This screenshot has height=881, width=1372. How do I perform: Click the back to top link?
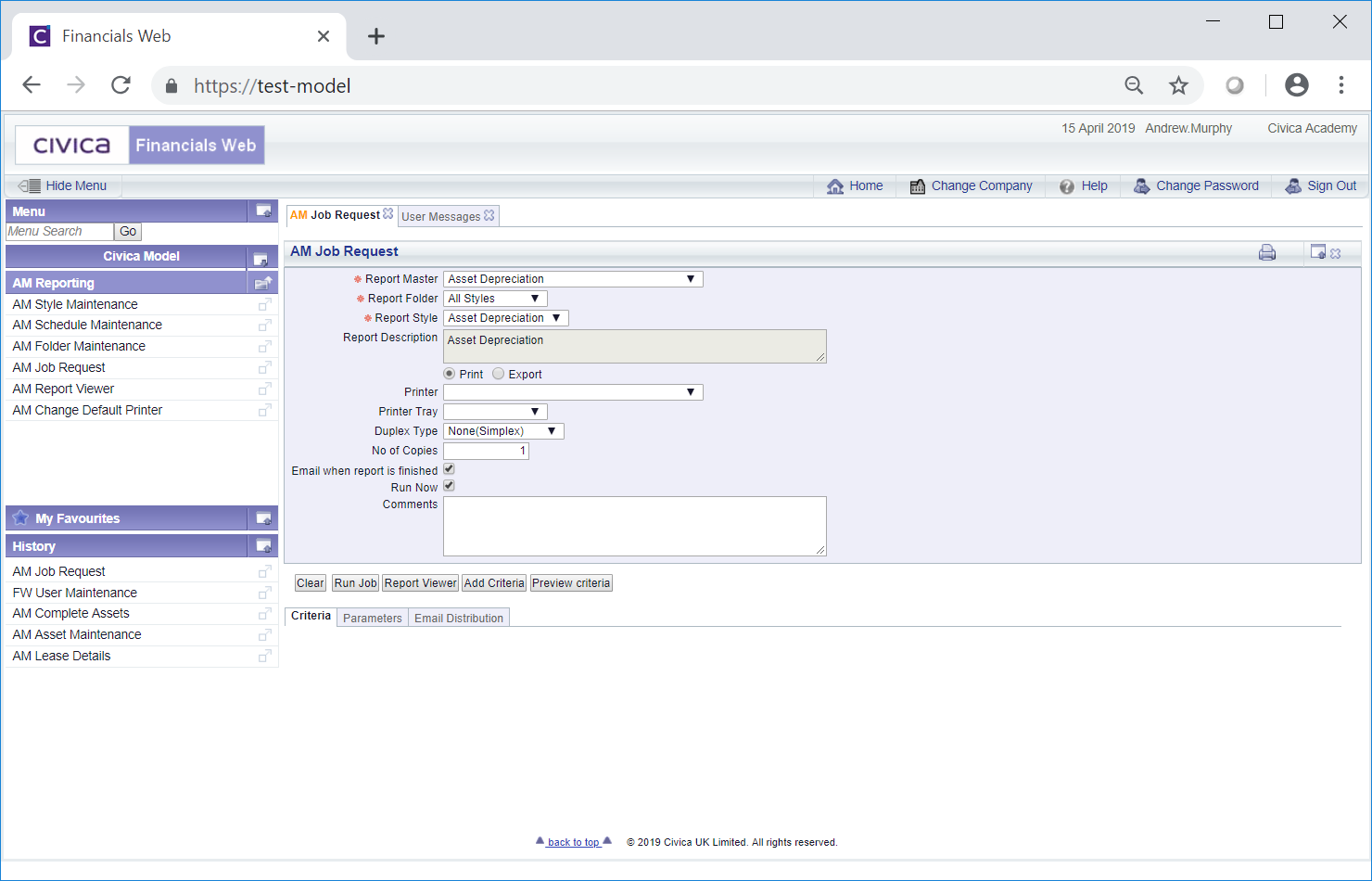[x=574, y=842]
